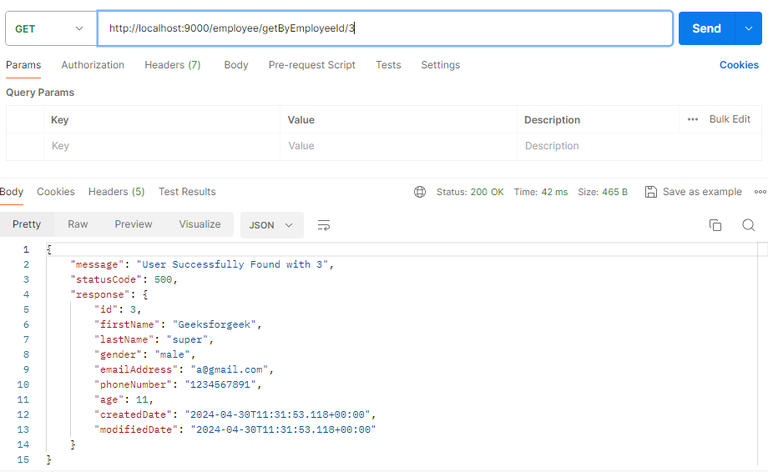768x472 pixels.
Task: Open the three-dots menu beside Bulk Edit
Action: pos(693,119)
